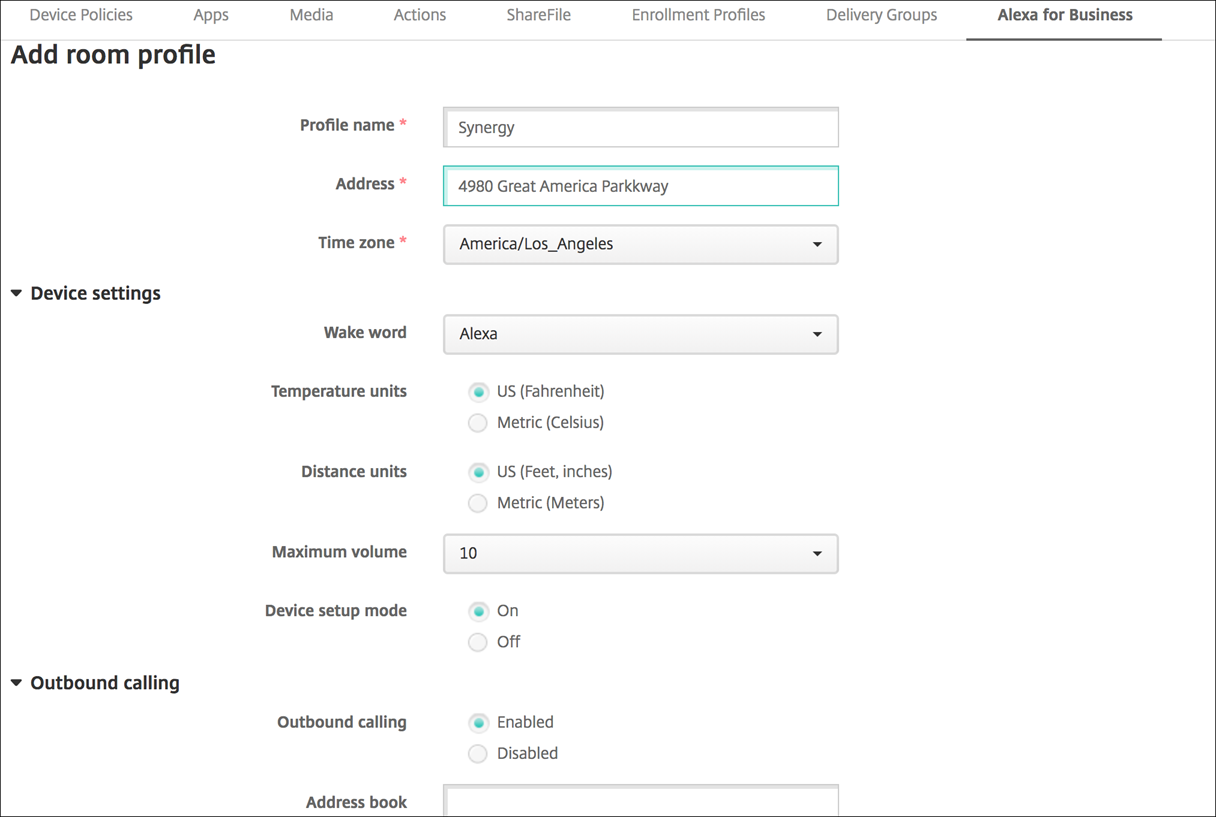Open the ShareFile tab
The width and height of the screenshot is (1216, 818).
(x=538, y=15)
